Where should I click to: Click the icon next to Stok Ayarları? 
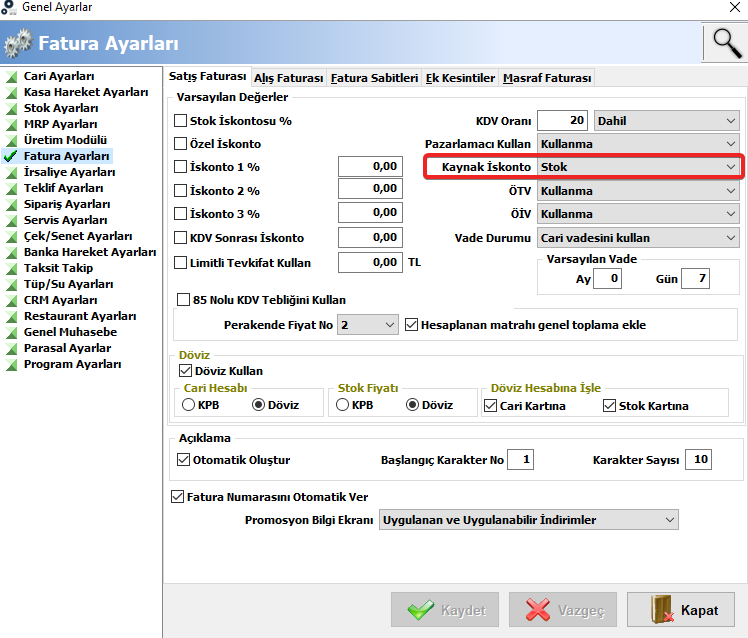tap(11, 109)
